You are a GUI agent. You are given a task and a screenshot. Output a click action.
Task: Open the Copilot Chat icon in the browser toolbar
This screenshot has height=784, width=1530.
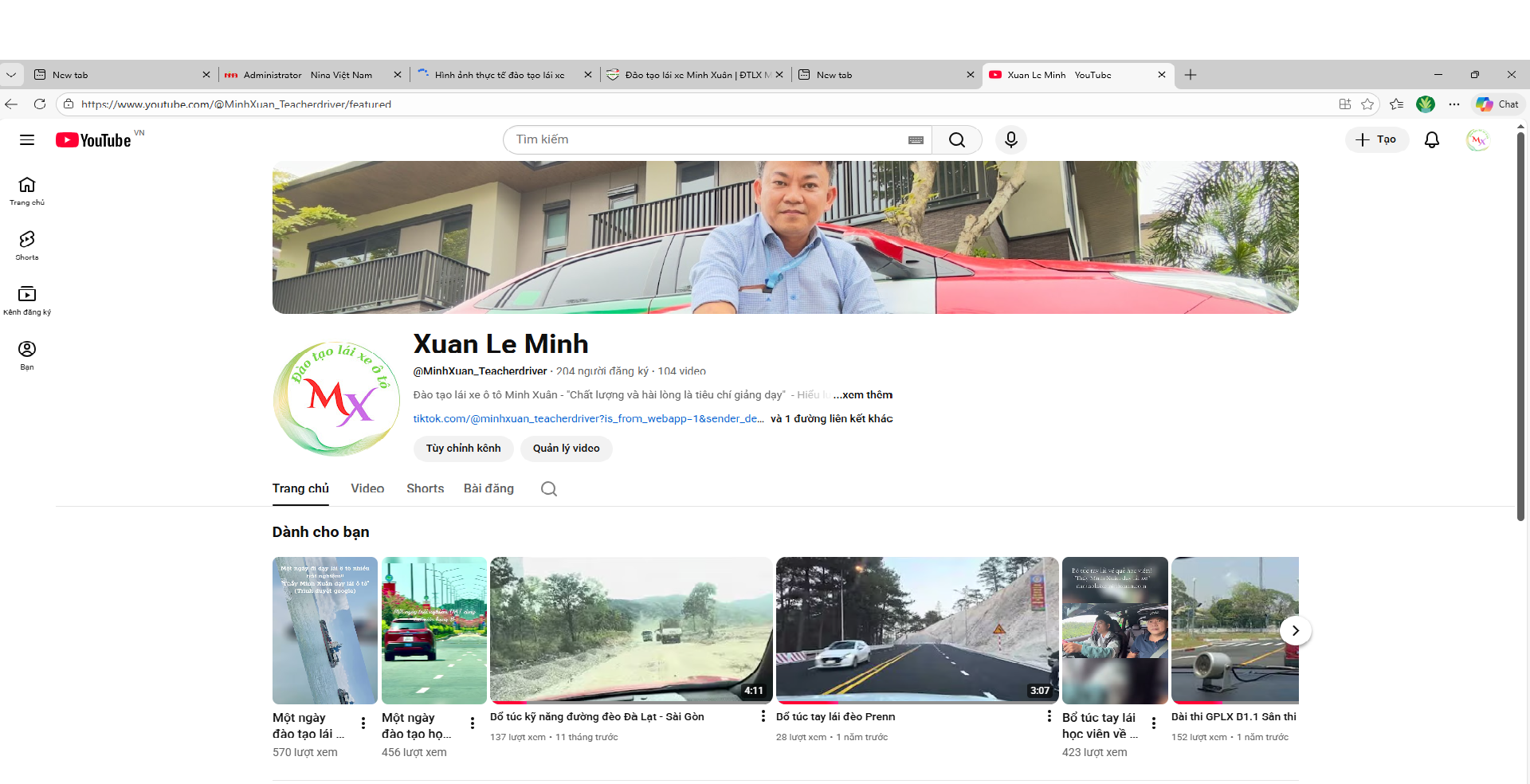1497,104
